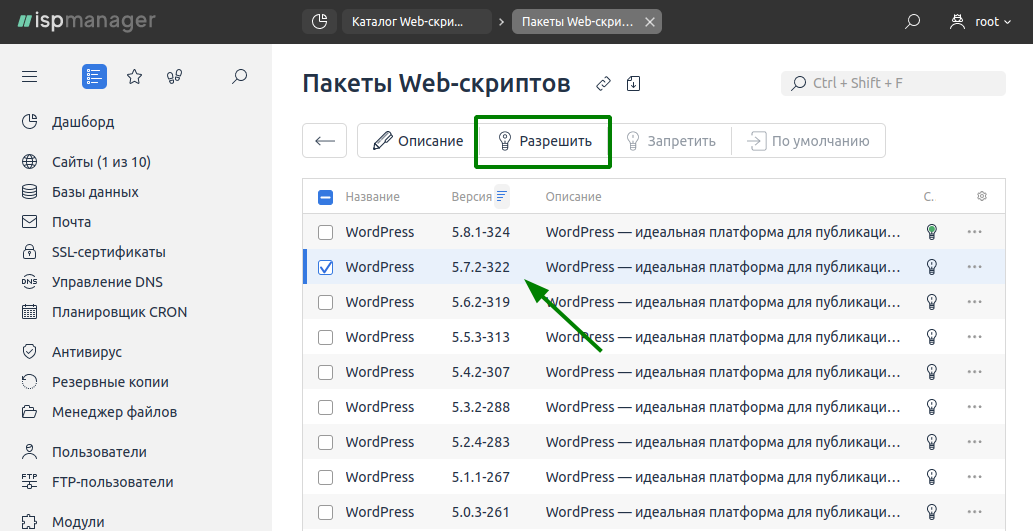Focus the Ctrl + Shift + F search field

[893, 83]
